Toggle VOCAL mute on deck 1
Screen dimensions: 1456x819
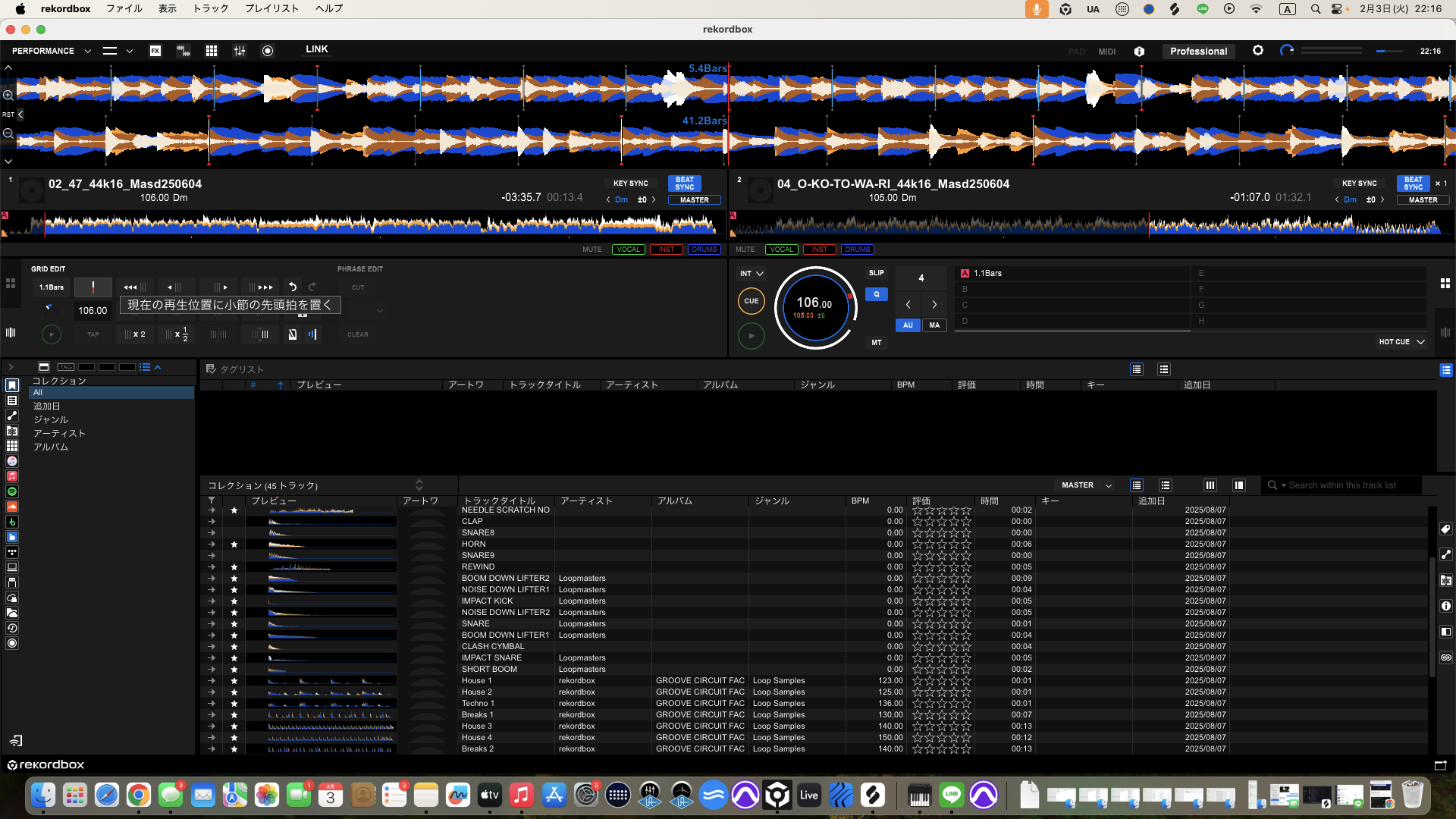pyautogui.click(x=628, y=249)
